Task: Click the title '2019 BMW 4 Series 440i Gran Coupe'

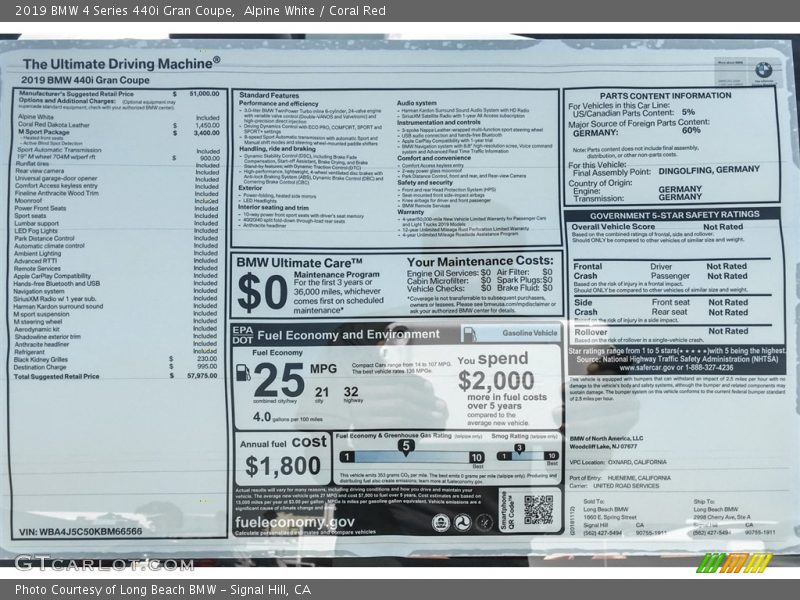Action: tap(124, 10)
